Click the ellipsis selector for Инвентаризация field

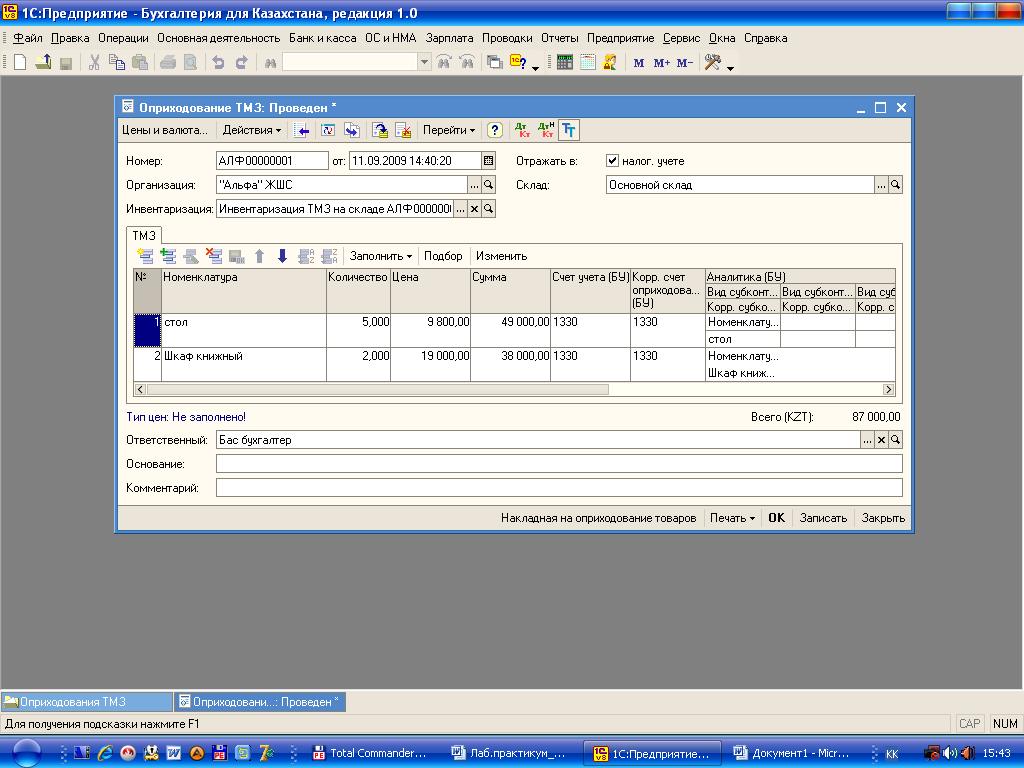[460, 209]
